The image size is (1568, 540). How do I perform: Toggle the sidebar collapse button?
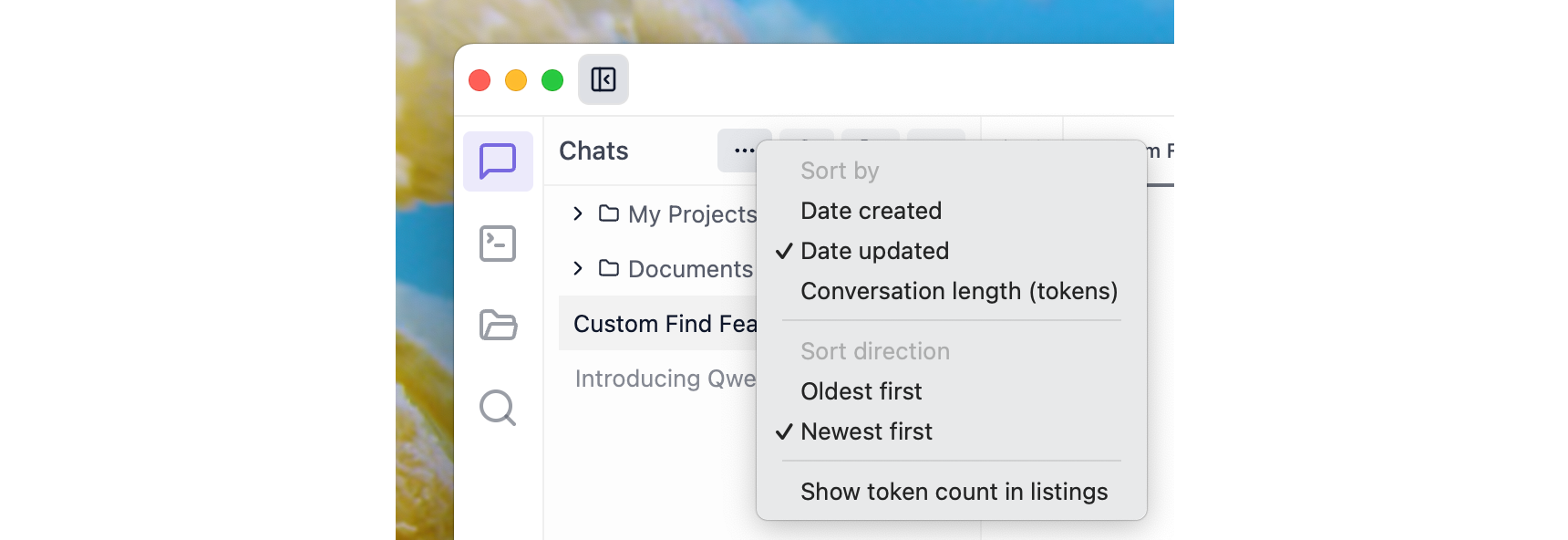point(603,80)
